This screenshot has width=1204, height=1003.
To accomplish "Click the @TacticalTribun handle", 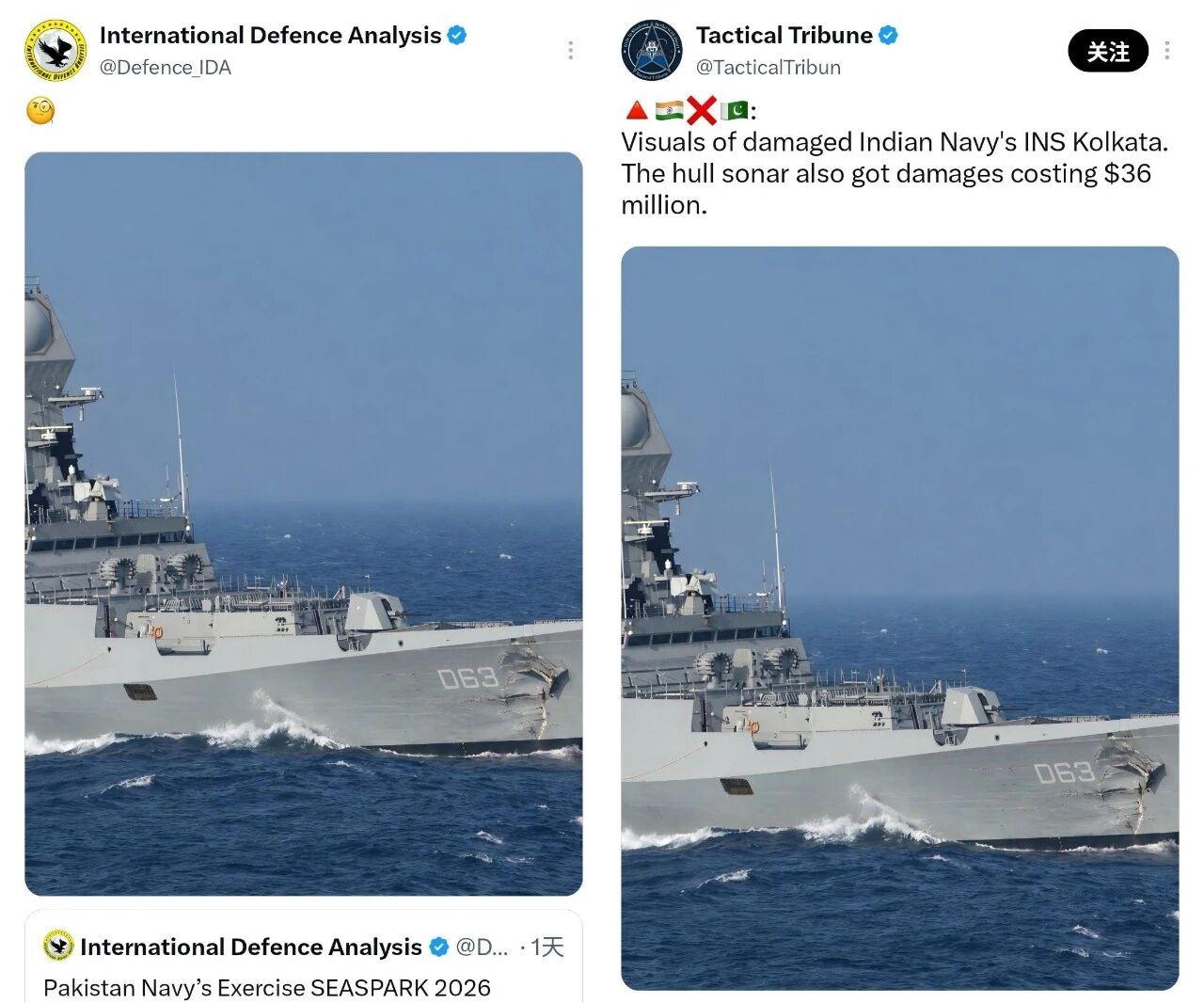I will (x=768, y=67).
